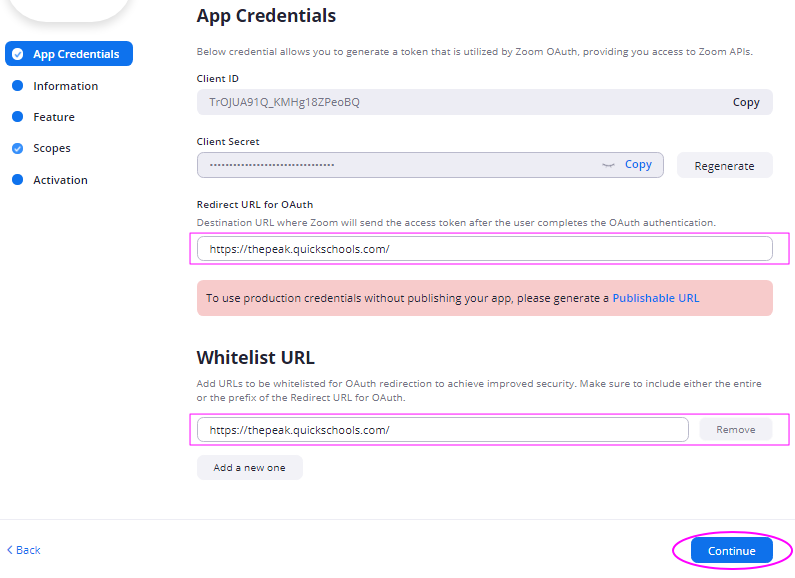This screenshot has width=795, height=578.
Task: Click the blue dot icon beside Activation
Action: tap(17, 180)
